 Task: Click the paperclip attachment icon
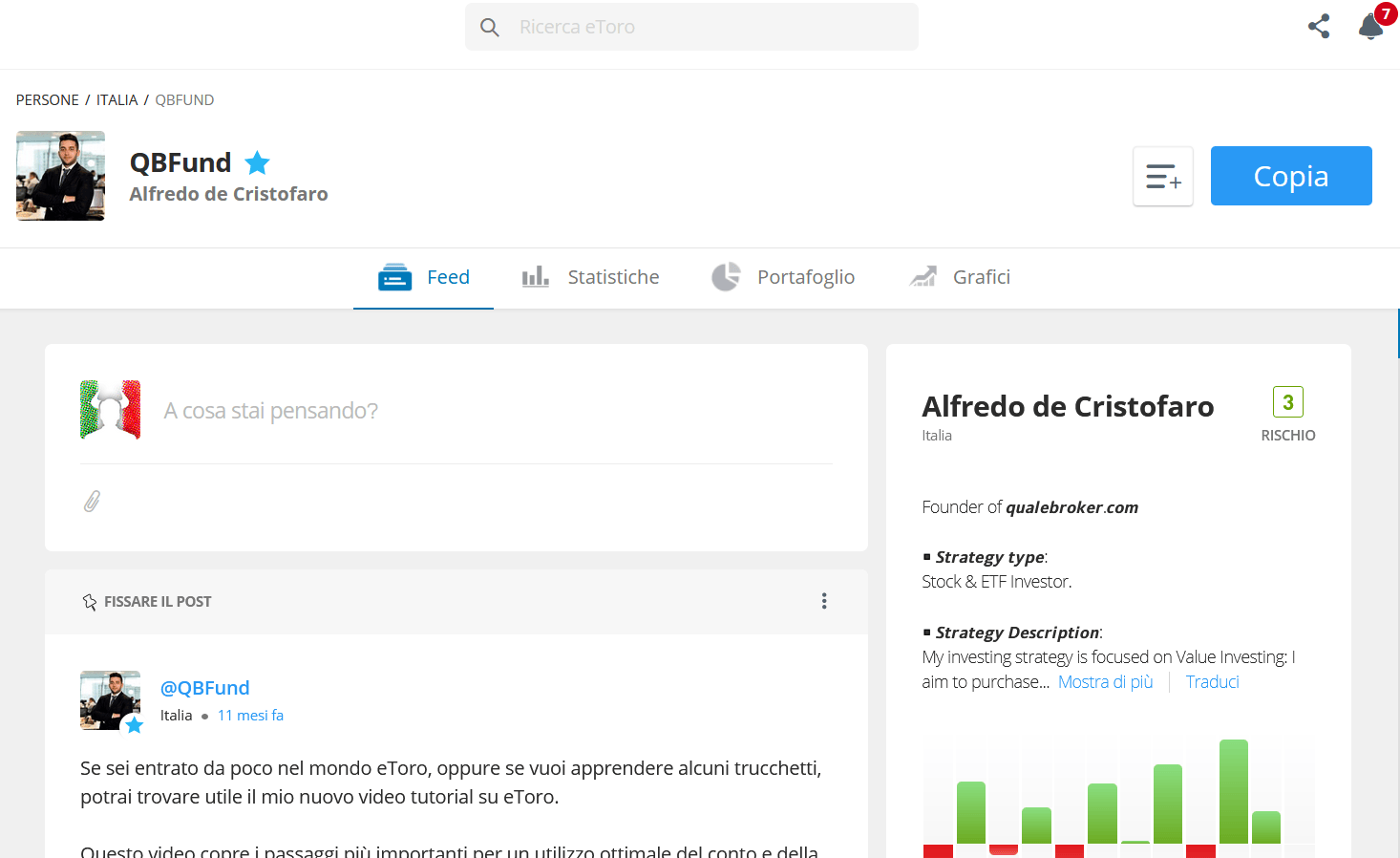click(92, 501)
